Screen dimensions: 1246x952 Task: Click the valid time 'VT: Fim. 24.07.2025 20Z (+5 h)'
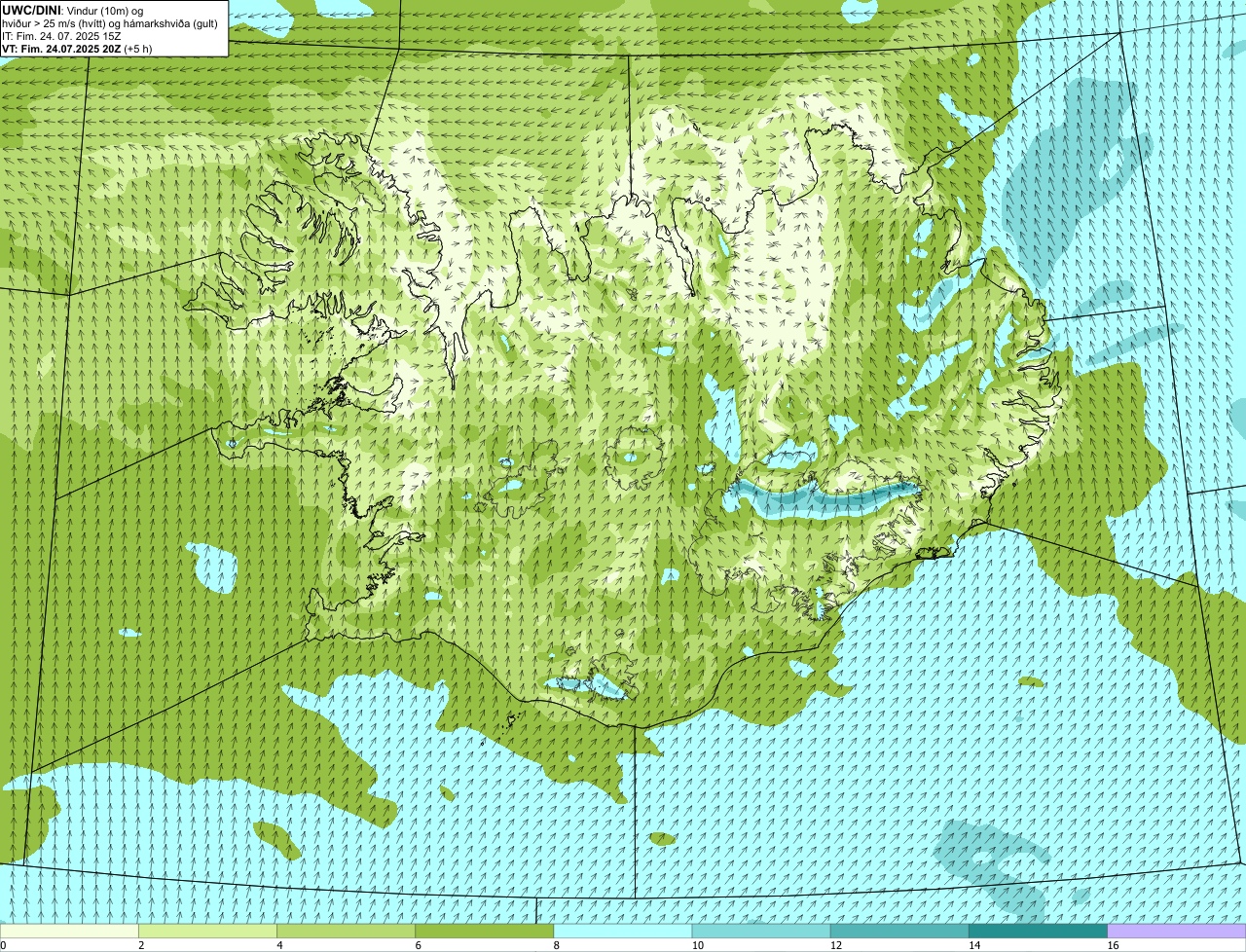tap(77, 48)
